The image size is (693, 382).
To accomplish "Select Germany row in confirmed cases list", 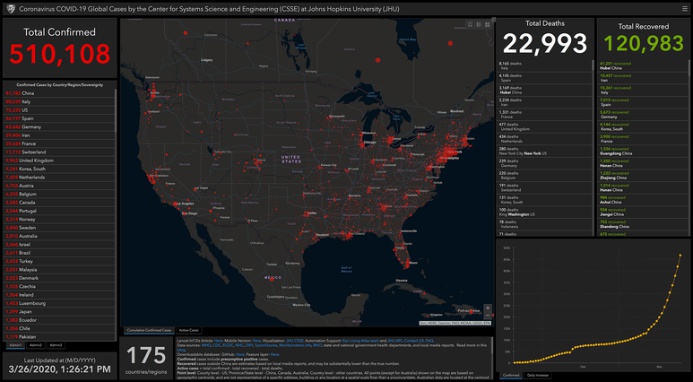I will pos(59,127).
